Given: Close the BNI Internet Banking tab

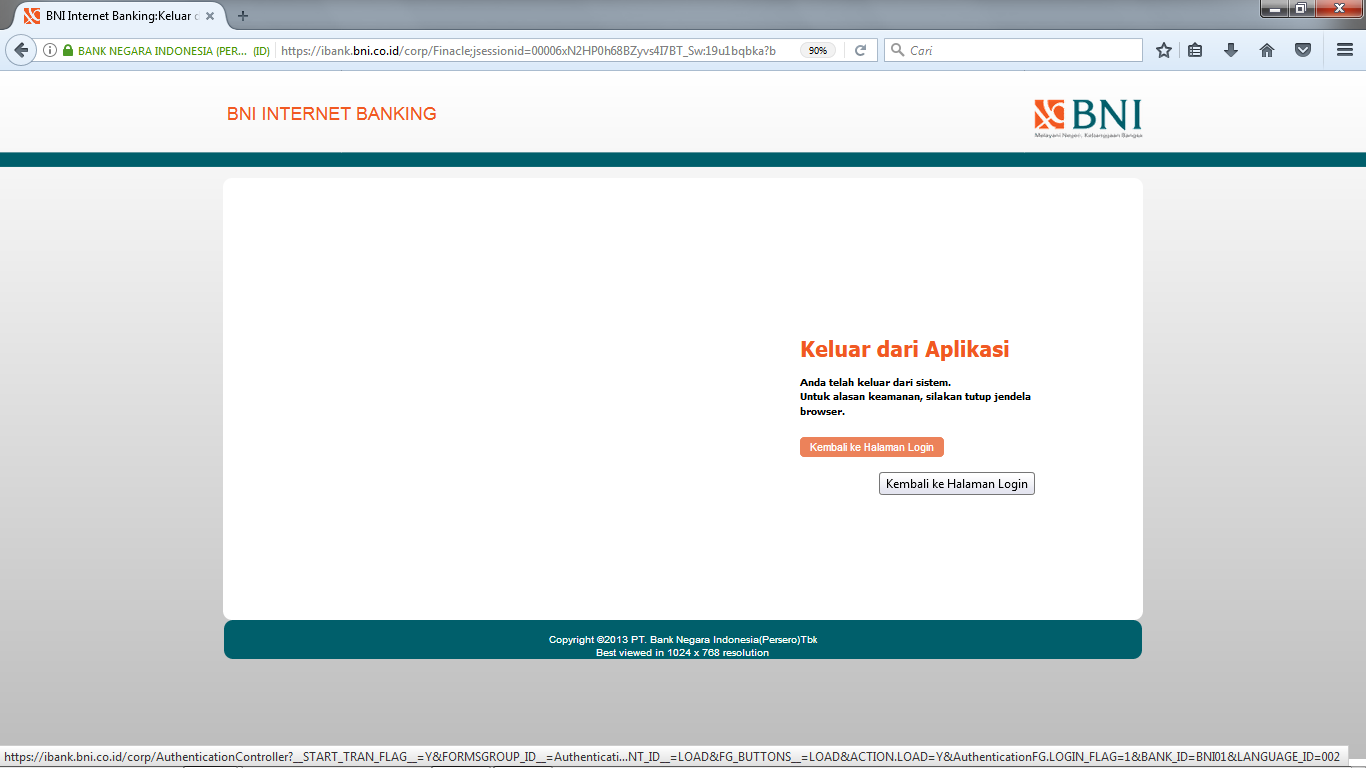Looking at the screenshot, I should [x=210, y=16].
